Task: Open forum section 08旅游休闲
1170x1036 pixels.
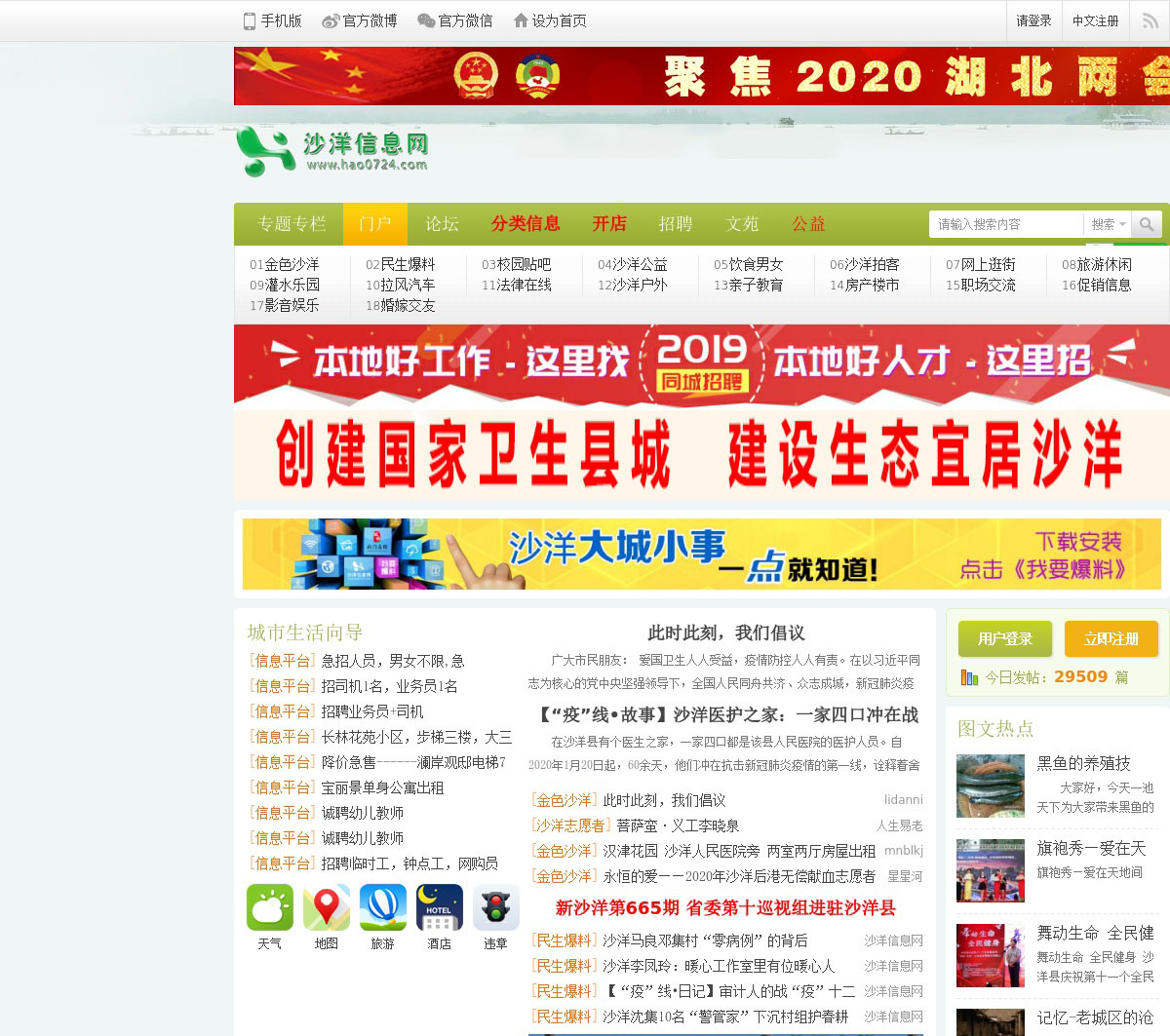Action: click(1096, 264)
